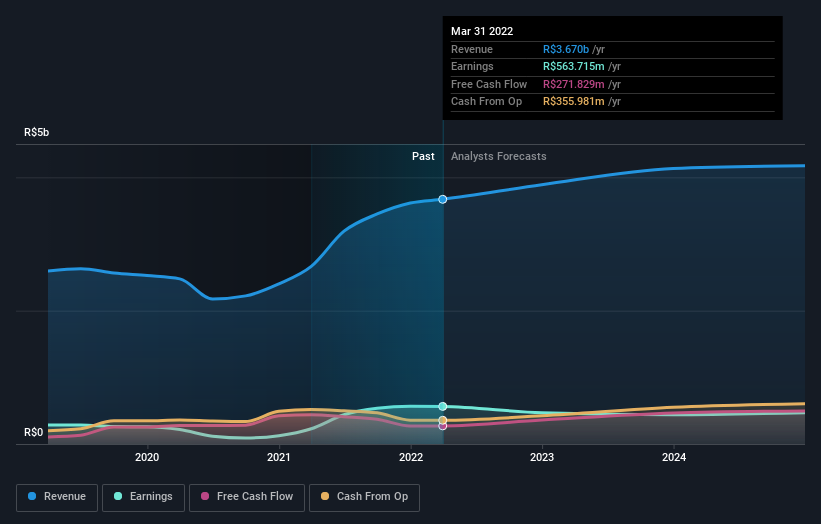Screen dimensions: 821x524
Task: Toggle the Free Cash Flow legend series
Action: coord(247,497)
